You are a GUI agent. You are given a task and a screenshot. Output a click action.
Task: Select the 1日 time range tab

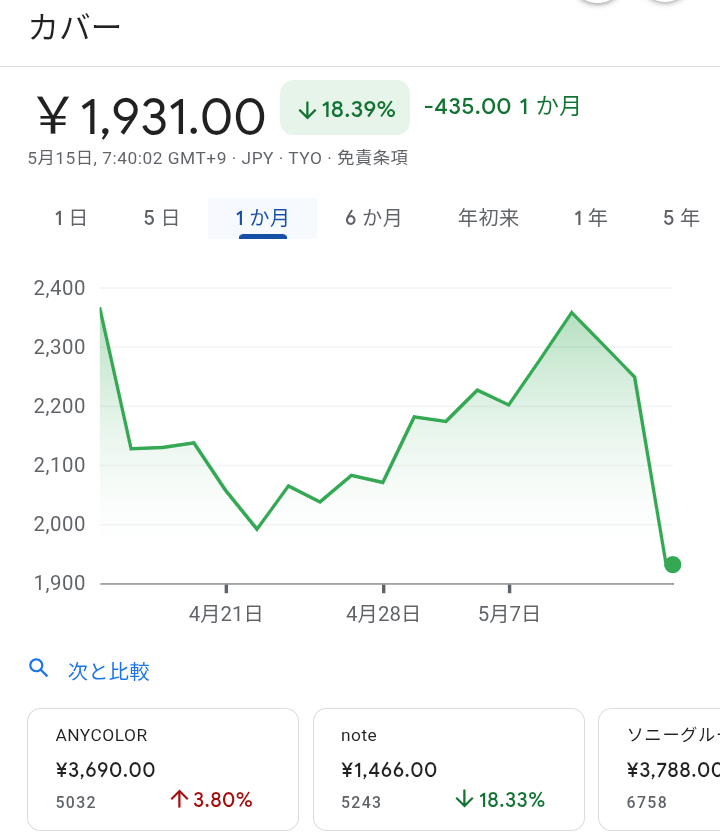click(x=71, y=218)
